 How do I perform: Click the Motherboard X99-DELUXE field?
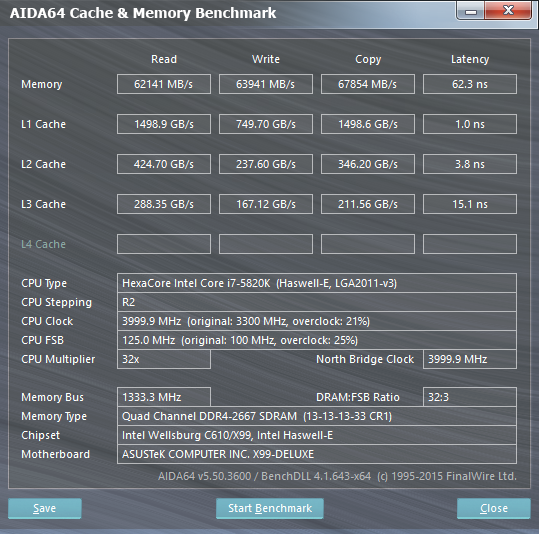point(317,454)
